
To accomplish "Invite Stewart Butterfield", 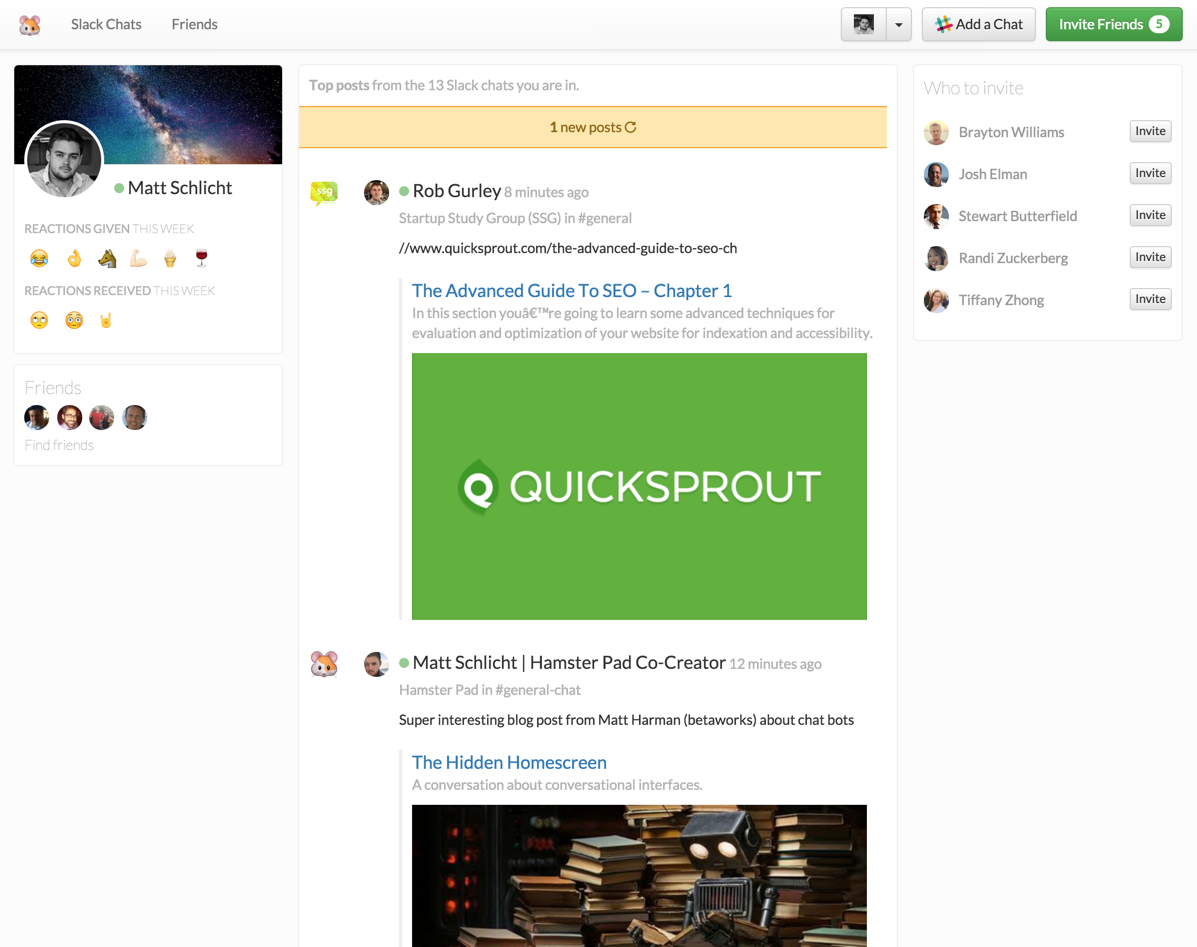I will click(x=1150, y=215).
